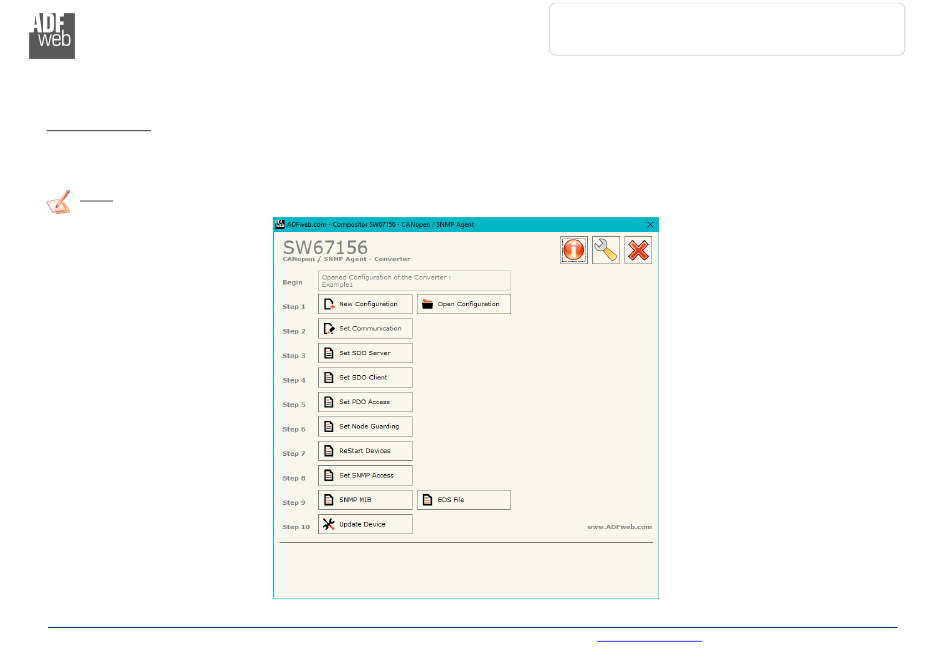Viewport: 950px width, 659px height.
Task: Open the Set PDO Access step
Action: click(365, 402)
